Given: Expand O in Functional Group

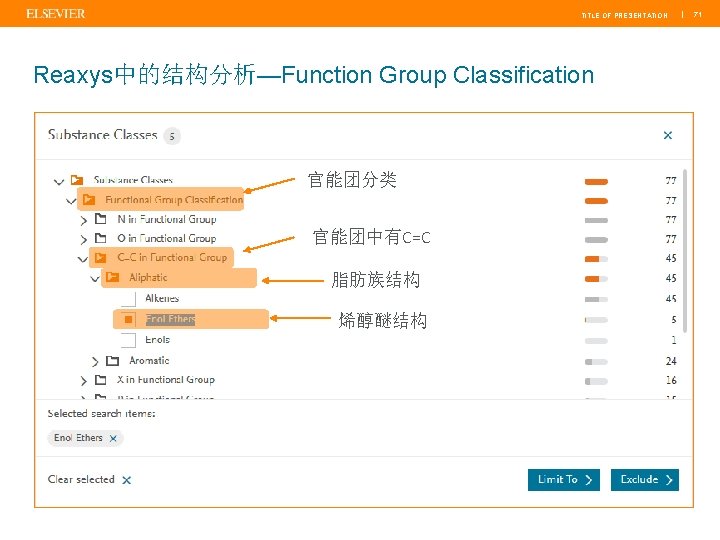Looking at the screenshot, I should coord(83,240).
